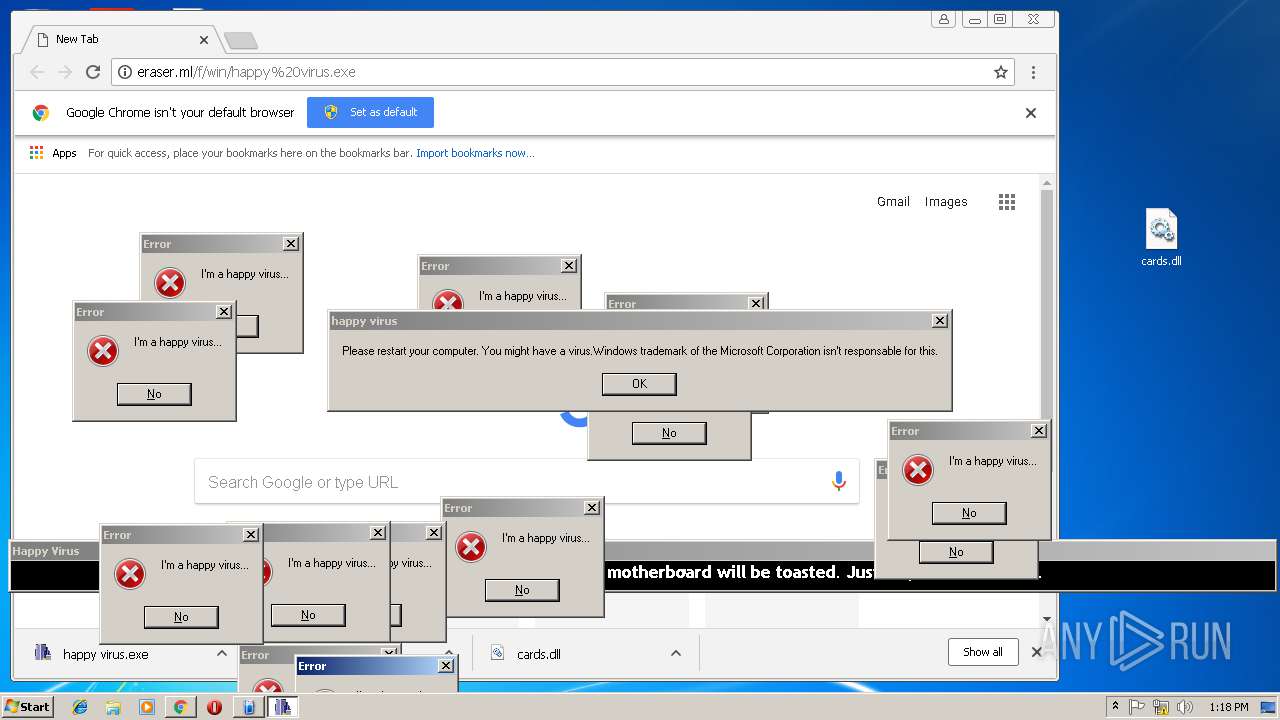
Task: Start voice search with microphone icon
Action: click(x=839, y=482)
